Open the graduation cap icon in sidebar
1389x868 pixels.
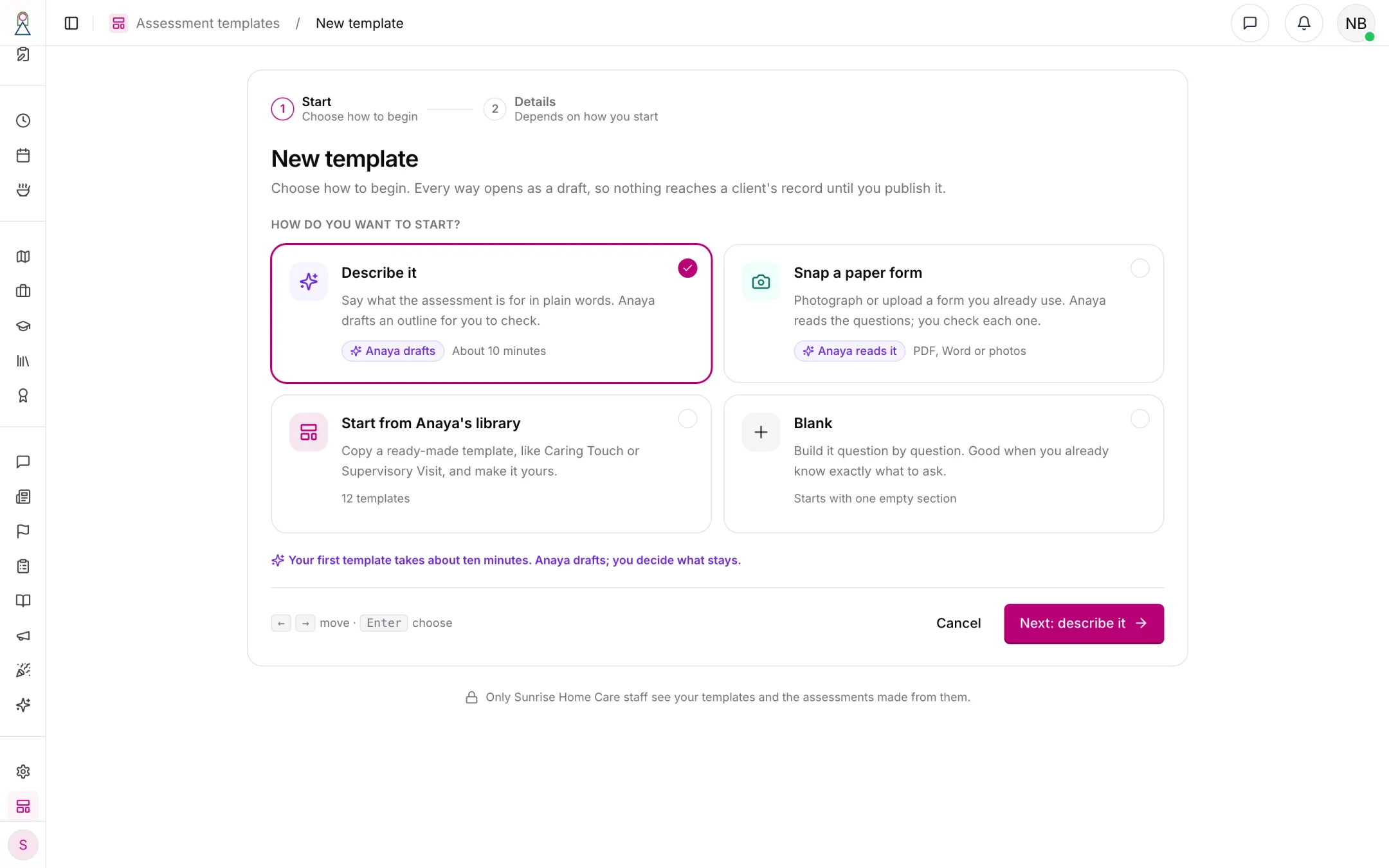23,326
